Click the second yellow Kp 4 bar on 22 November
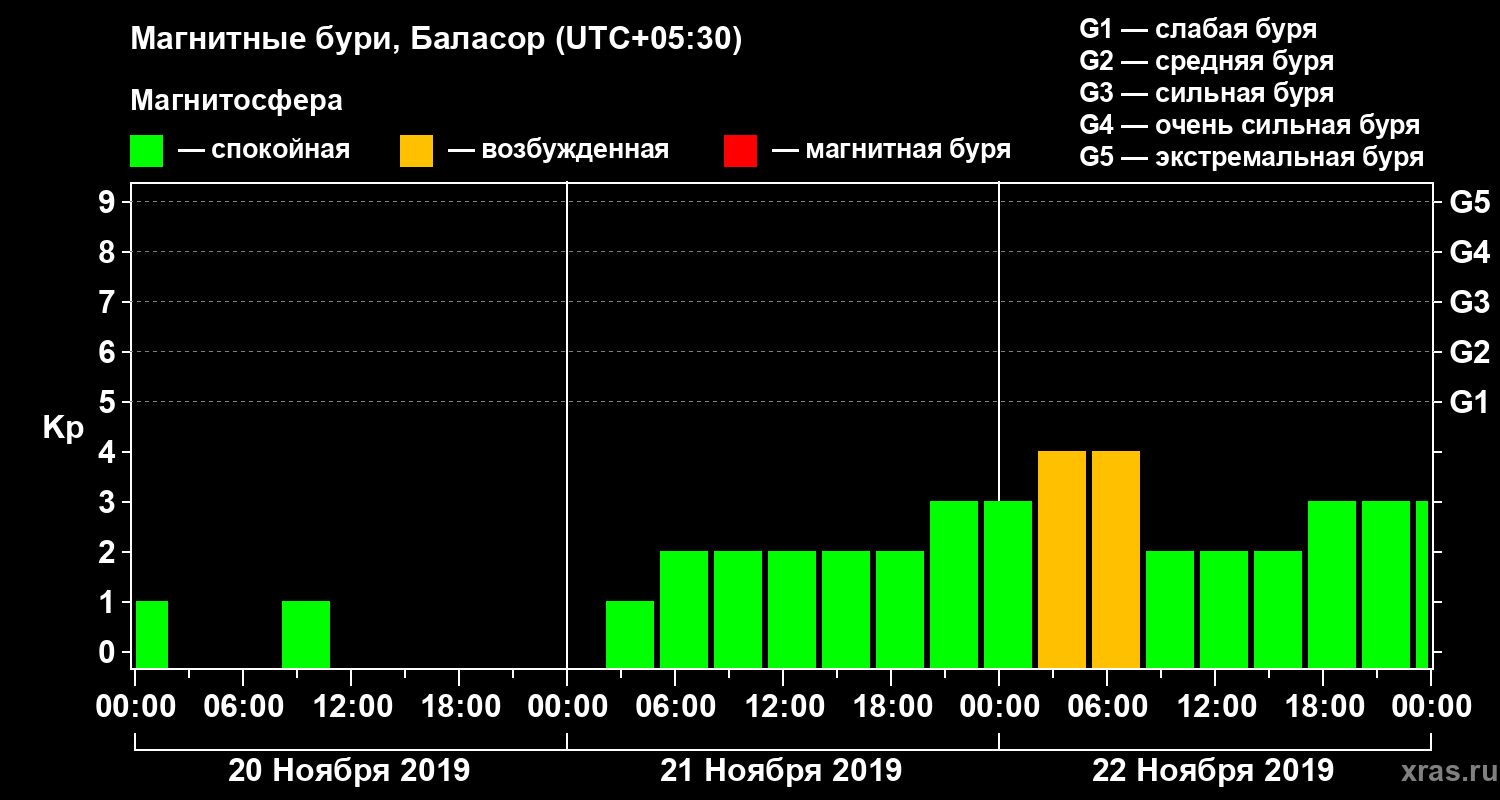1500x800 pixels. [1116, 559]
